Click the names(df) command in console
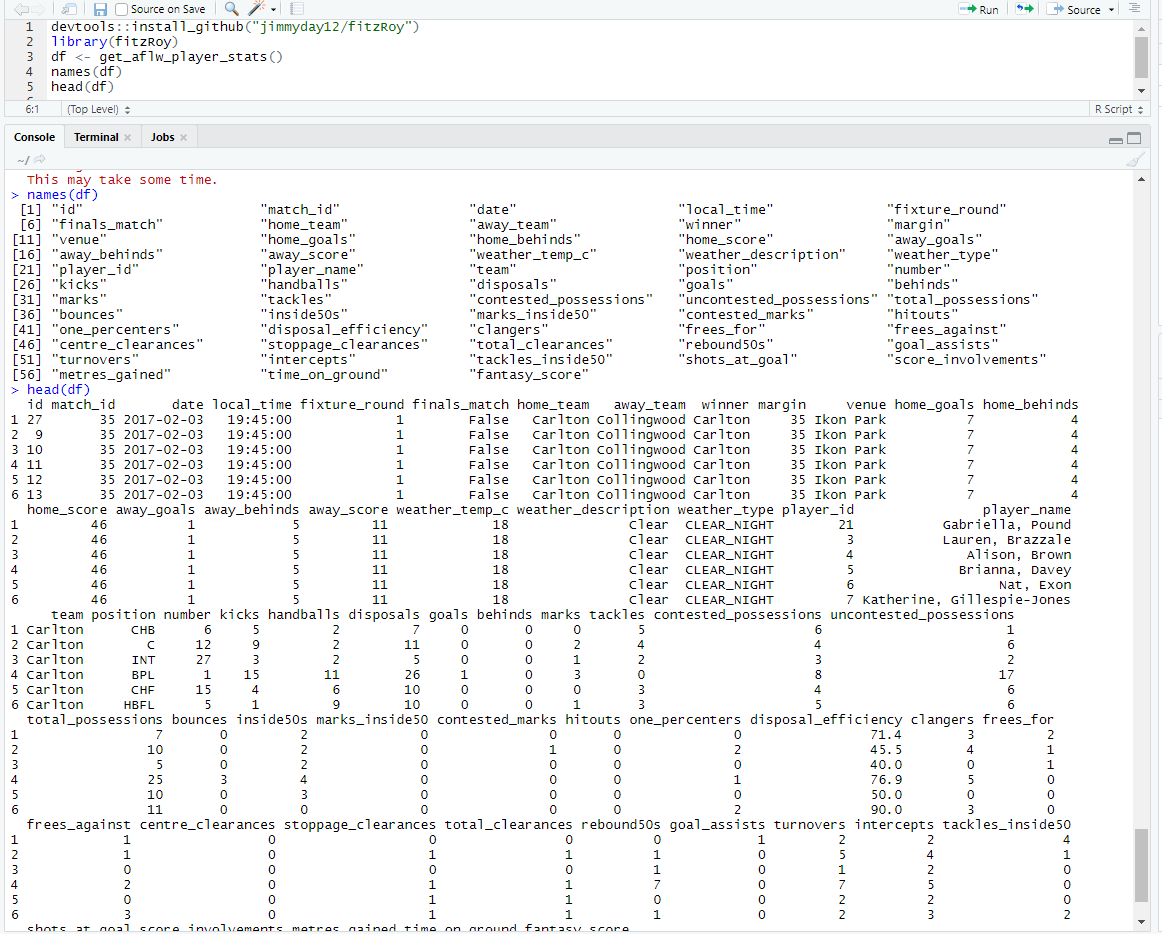The width and height of the screenshot is (1162, 934). (62, 195)
